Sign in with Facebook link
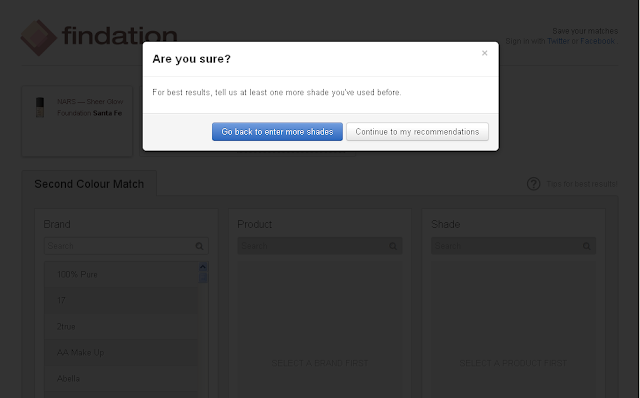Image resolution: width=640 pixels, height=398 pixels. pos(597,41)
